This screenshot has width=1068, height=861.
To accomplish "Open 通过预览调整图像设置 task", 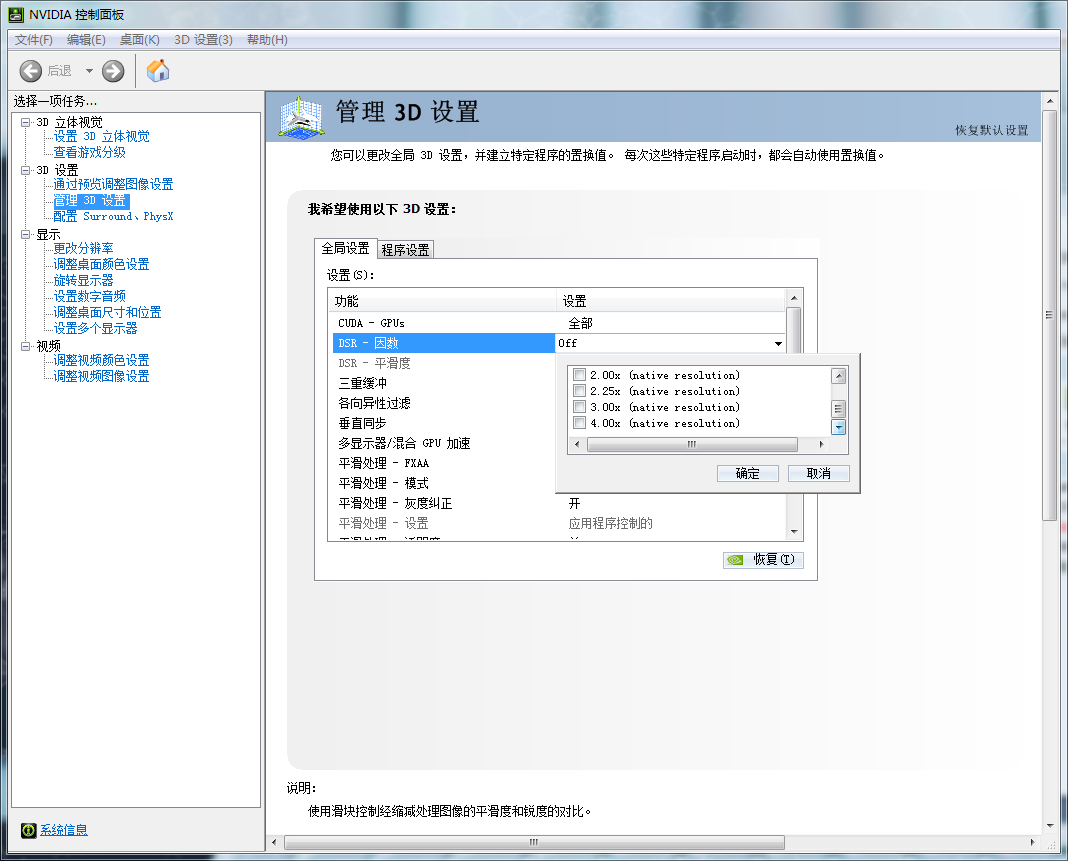I will click(x=113, y=184).
